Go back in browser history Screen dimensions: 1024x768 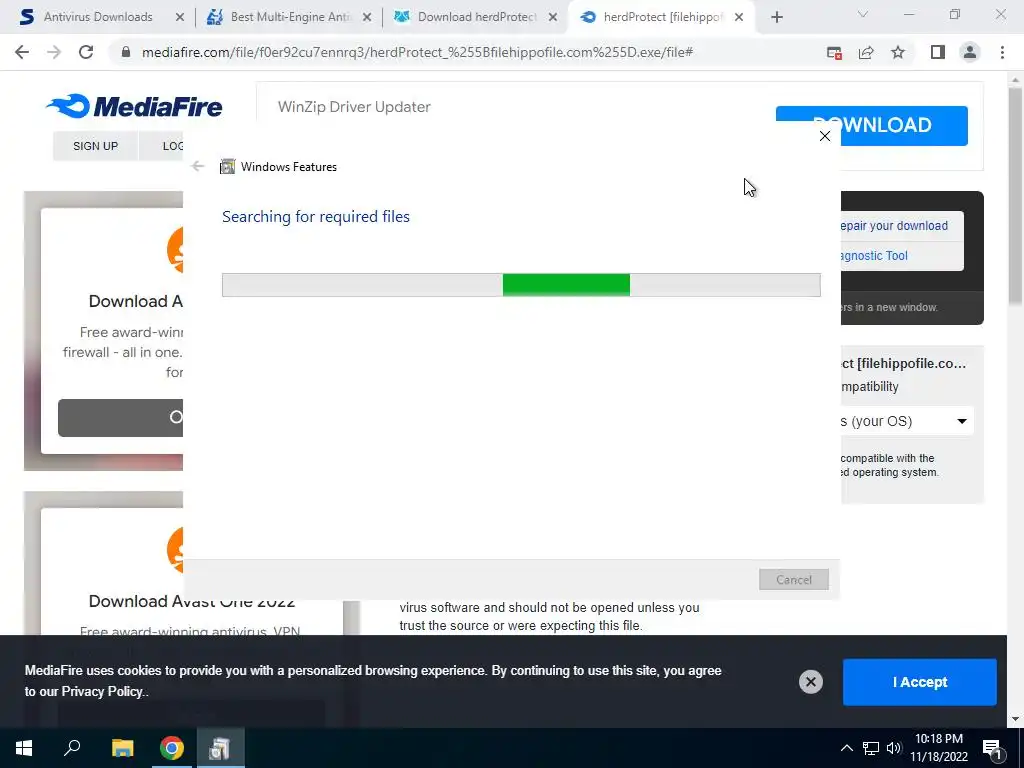click(x=22, y=52)
